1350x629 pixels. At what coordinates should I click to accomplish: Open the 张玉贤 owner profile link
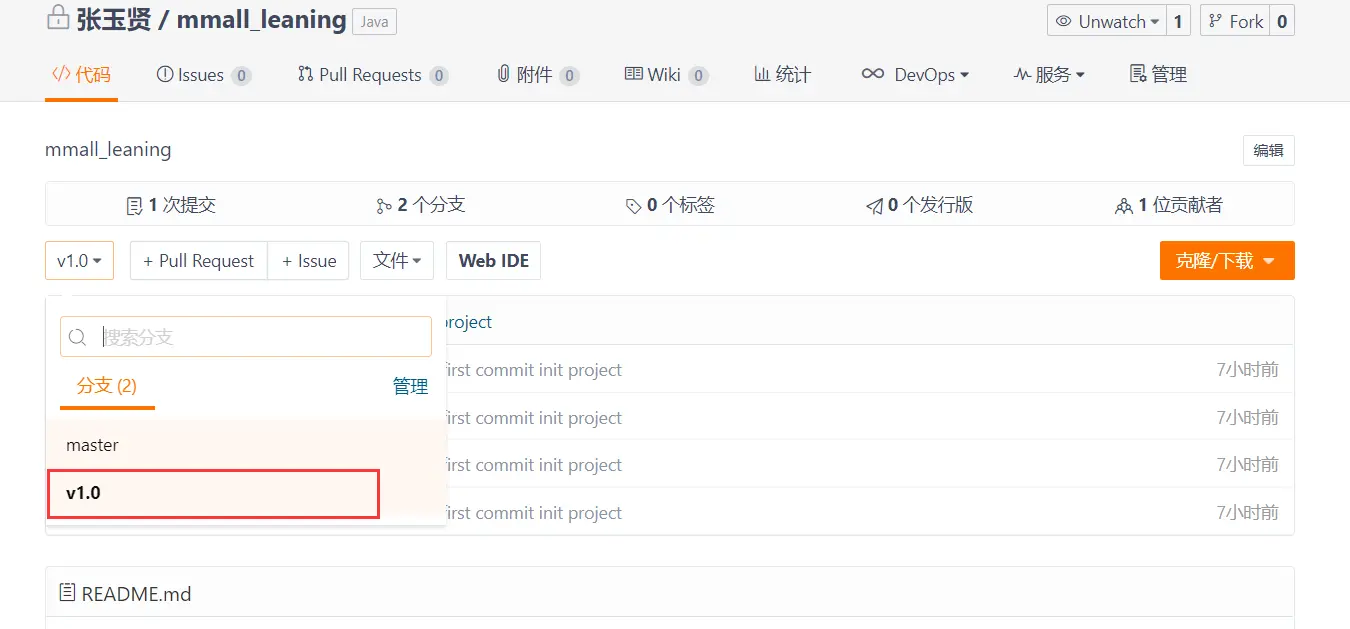114,19
